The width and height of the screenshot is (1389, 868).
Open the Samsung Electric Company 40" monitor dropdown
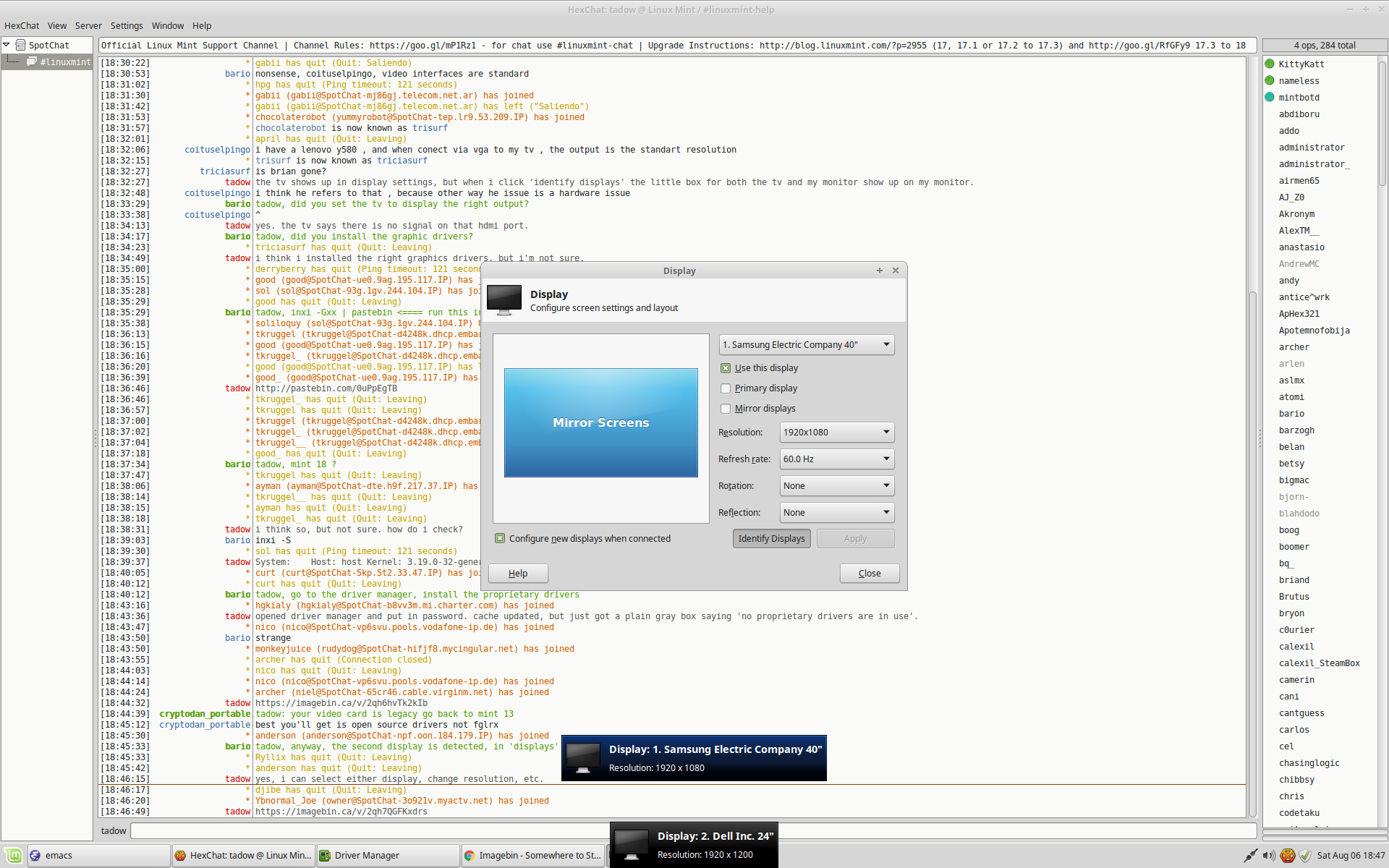click(x=807, y=345)
